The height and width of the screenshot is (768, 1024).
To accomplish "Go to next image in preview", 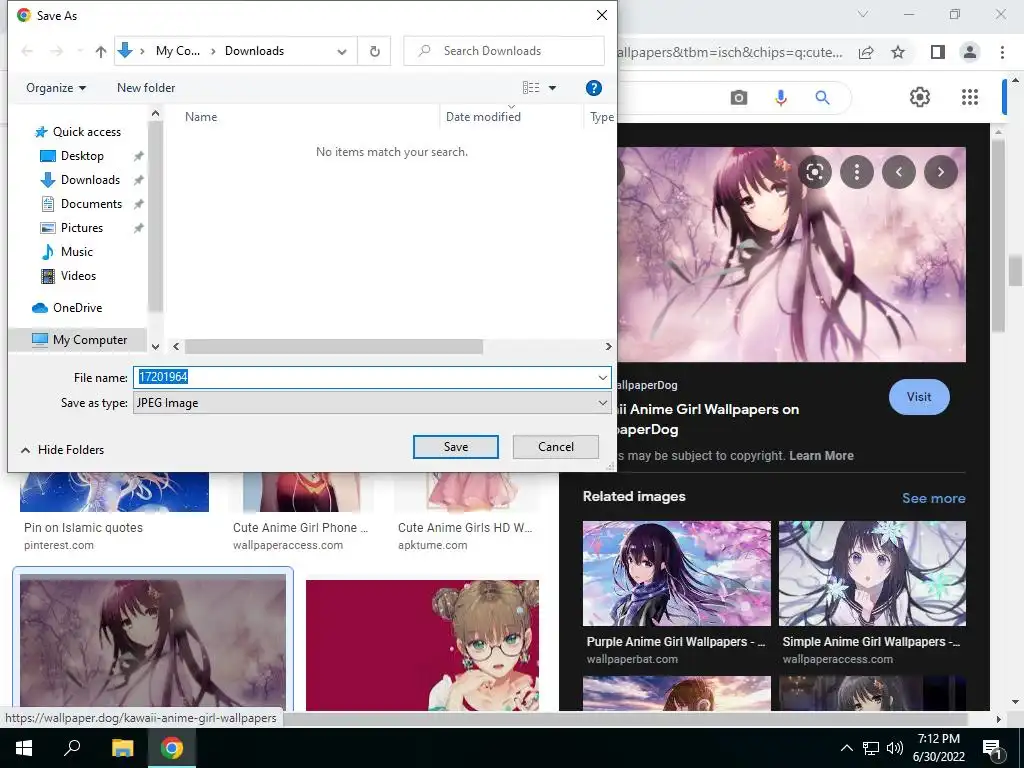I will coord(940,172).
